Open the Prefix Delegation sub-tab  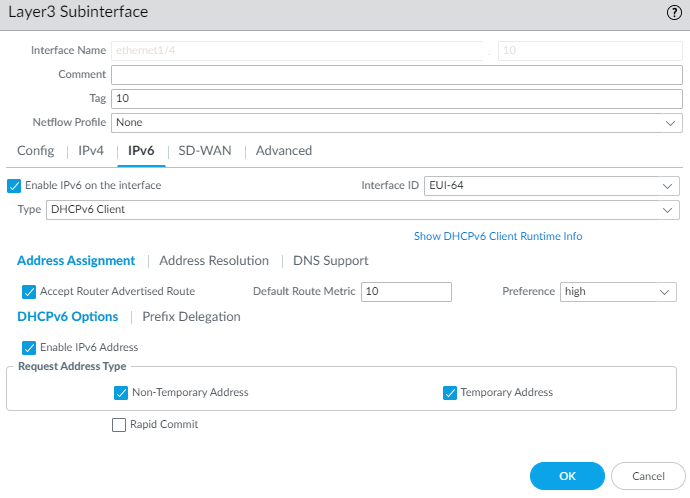[191, 317]
